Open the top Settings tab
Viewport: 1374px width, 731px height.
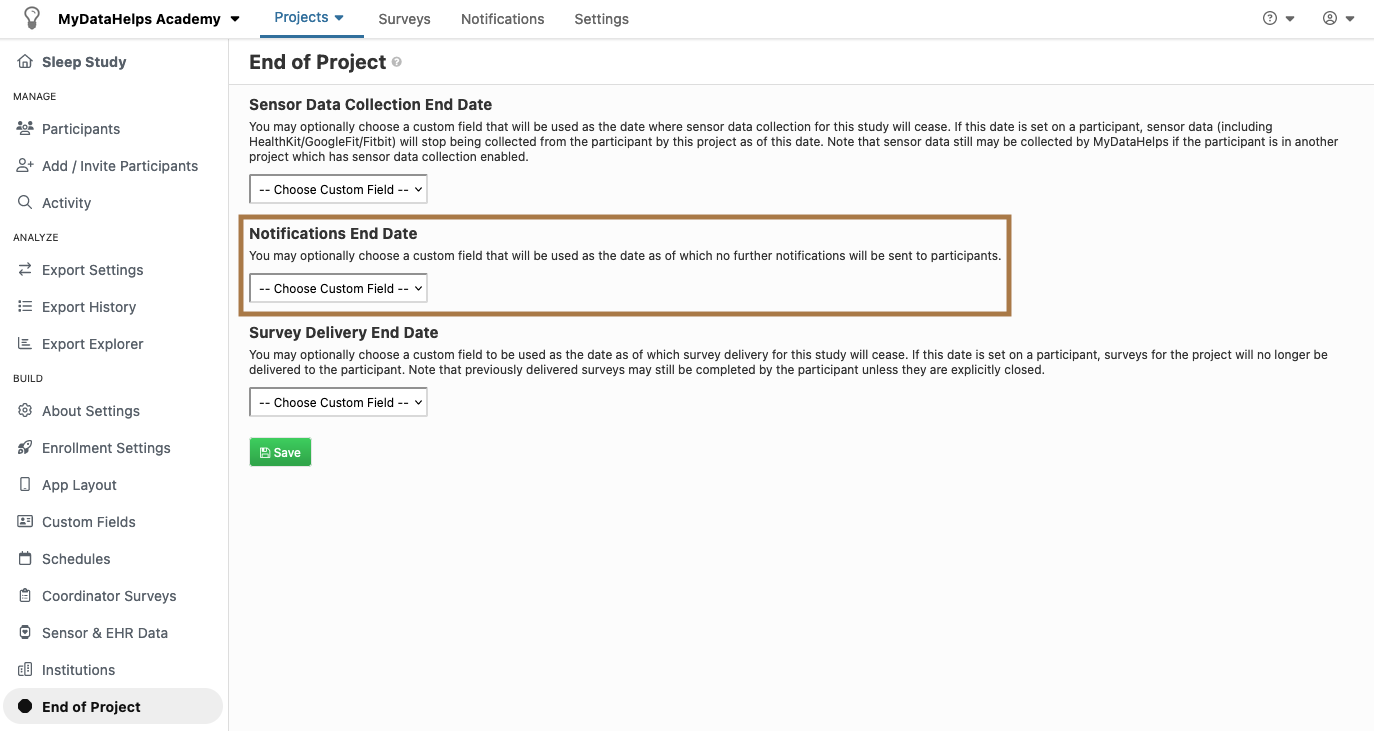(601, 19)
